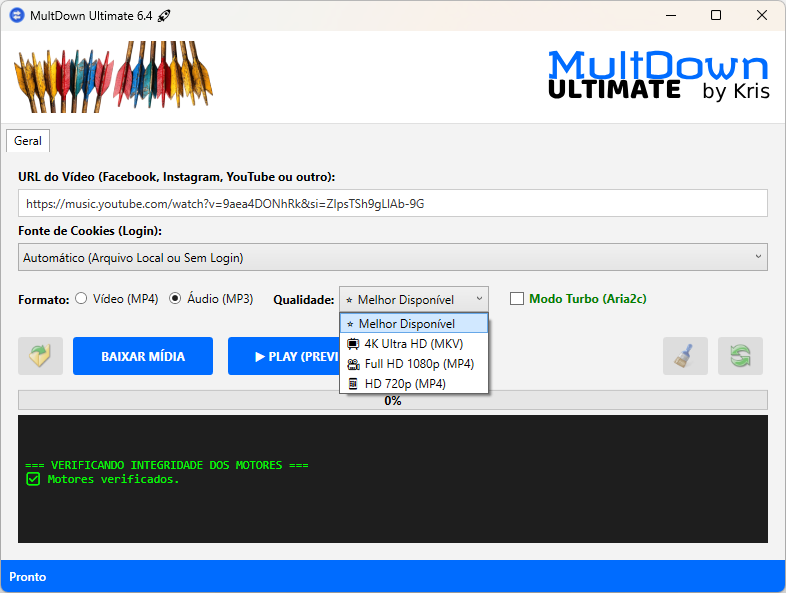Viewport: 786px width, 593px height.
Task: Click the 'Fonte de Cookies (Login):' label
Action: coord(90,231)
